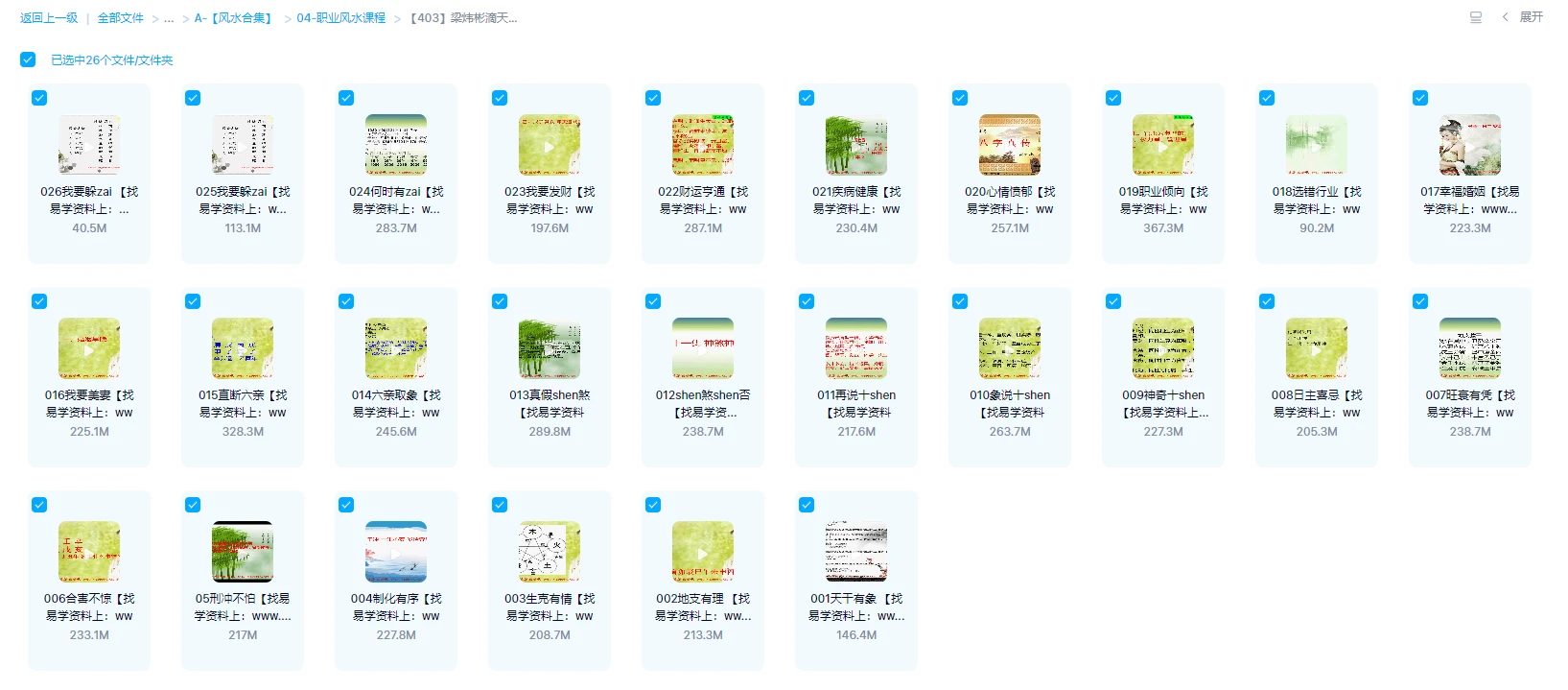The width and height of the screenshot is (1568, 690).
Task: Expand the collapsed breadcrumb ellipsis
Action: click(x=169, y=18)
